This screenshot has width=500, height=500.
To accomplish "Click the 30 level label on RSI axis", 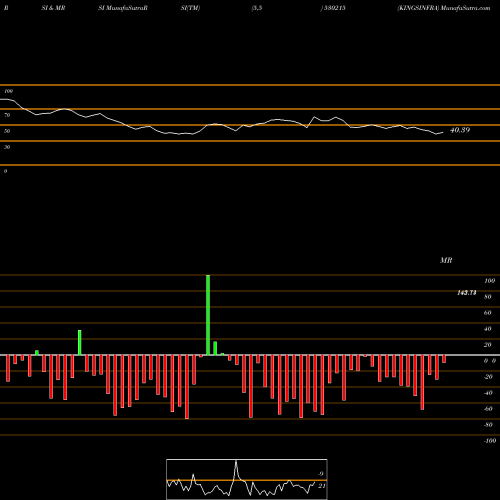I will 7,147.
